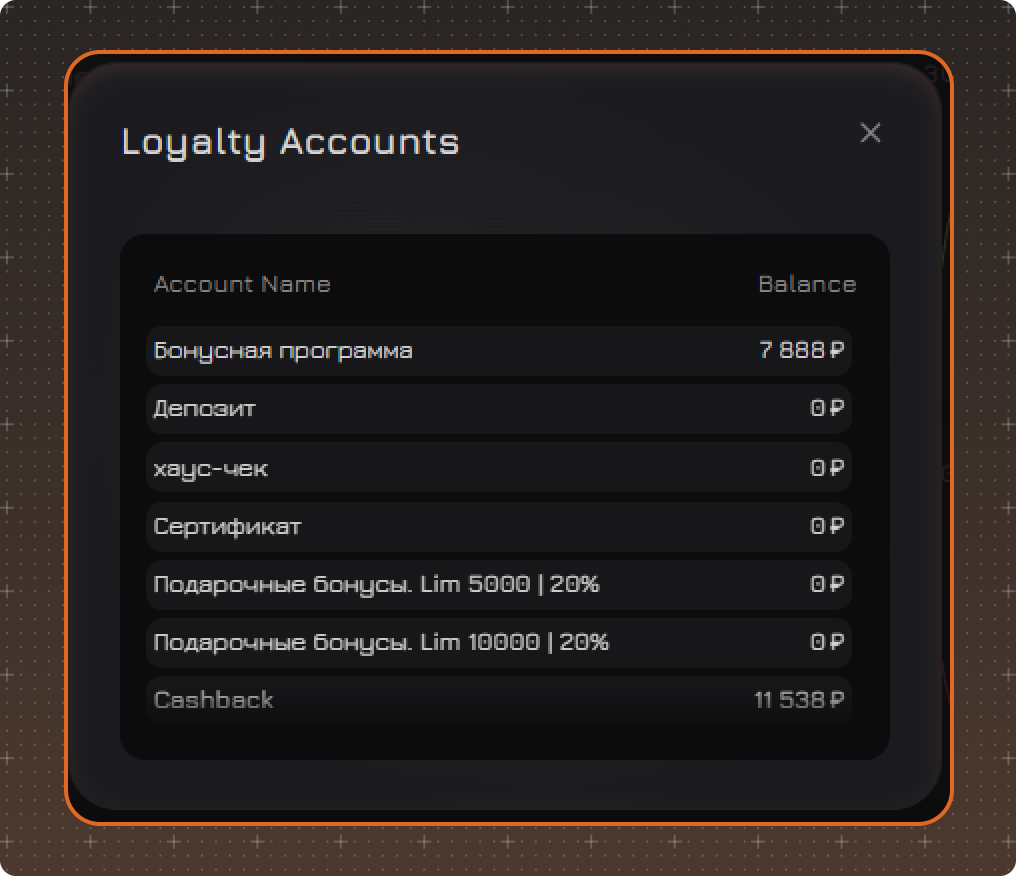Click the 7 888 ₽ balance value
1016x876 pixels.
(x=802, y=350)
